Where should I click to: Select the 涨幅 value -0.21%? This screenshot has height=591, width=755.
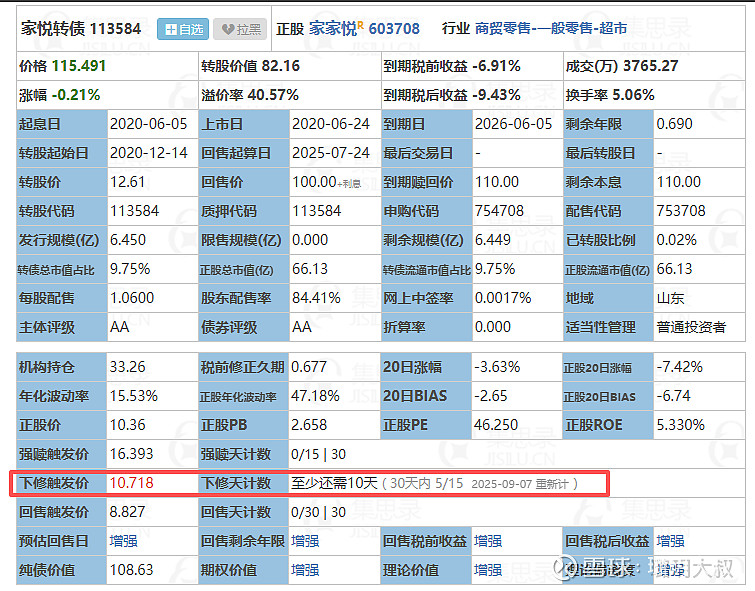pyautogui.click(x=76, y=95)
